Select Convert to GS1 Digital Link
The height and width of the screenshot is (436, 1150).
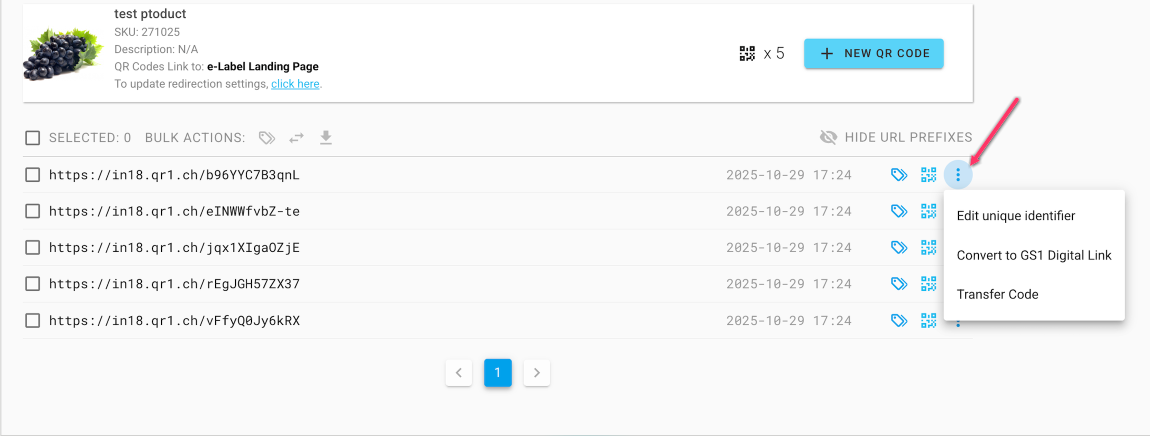1033,255
